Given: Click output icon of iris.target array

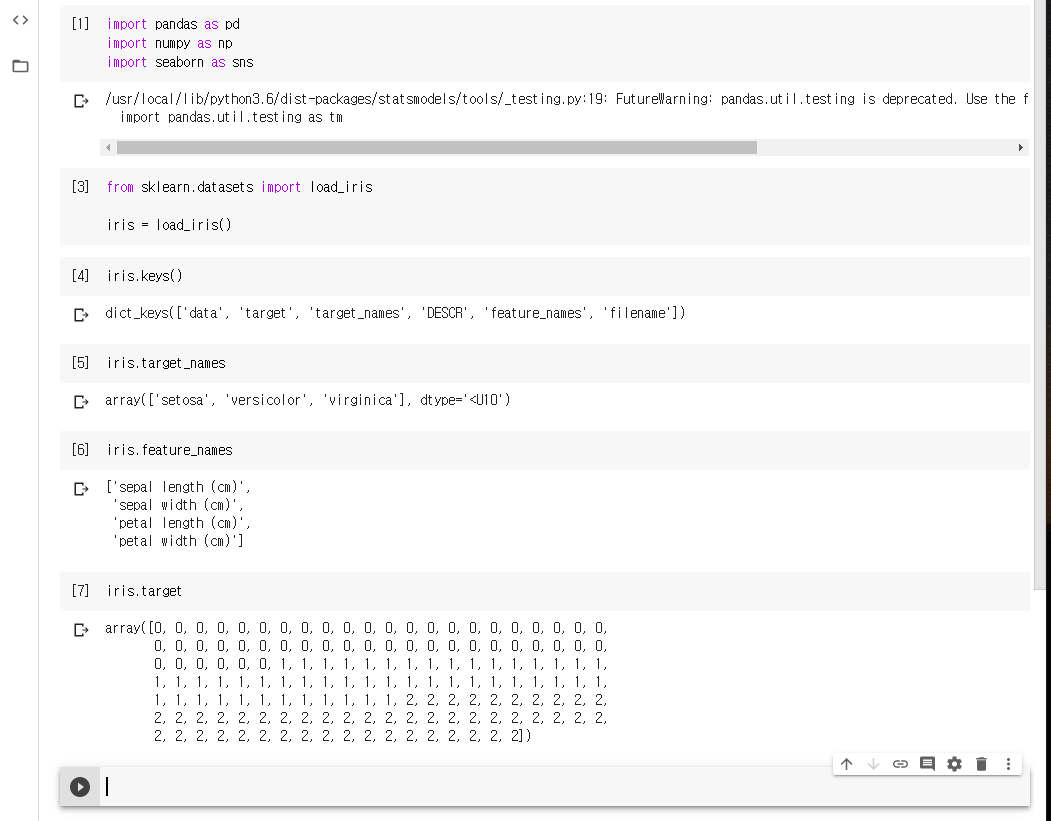Looking at the screenshot, I should (x=81, y=630).
